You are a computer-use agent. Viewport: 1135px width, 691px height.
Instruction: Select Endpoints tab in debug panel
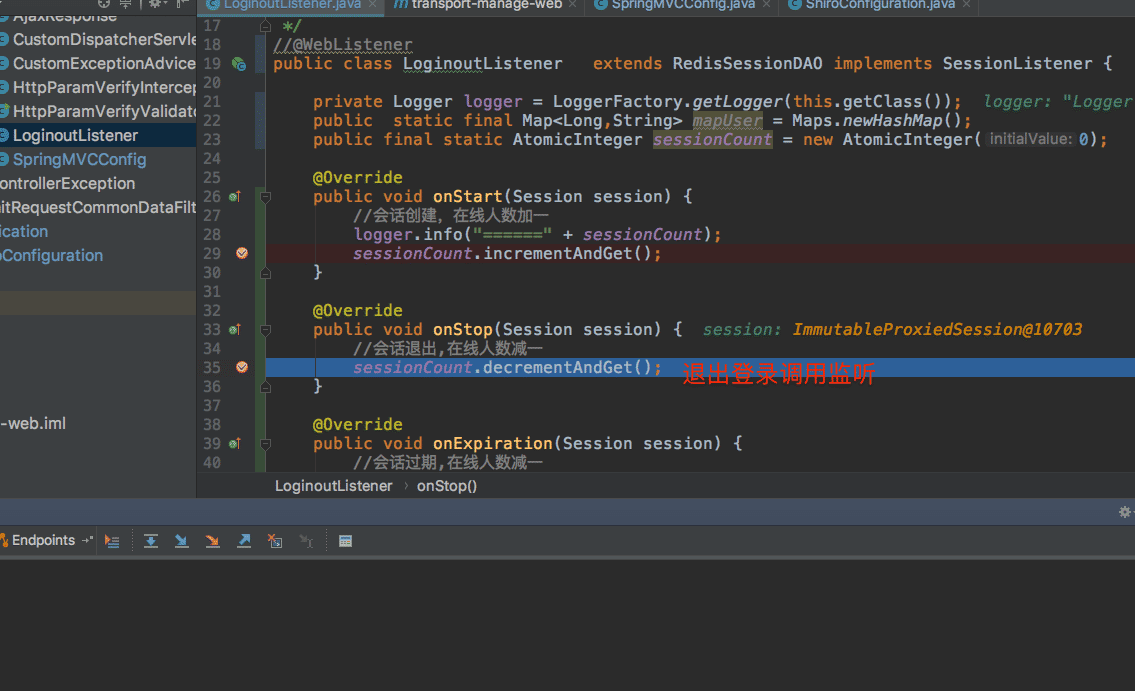pyautogui.click(x=43, y=541)
